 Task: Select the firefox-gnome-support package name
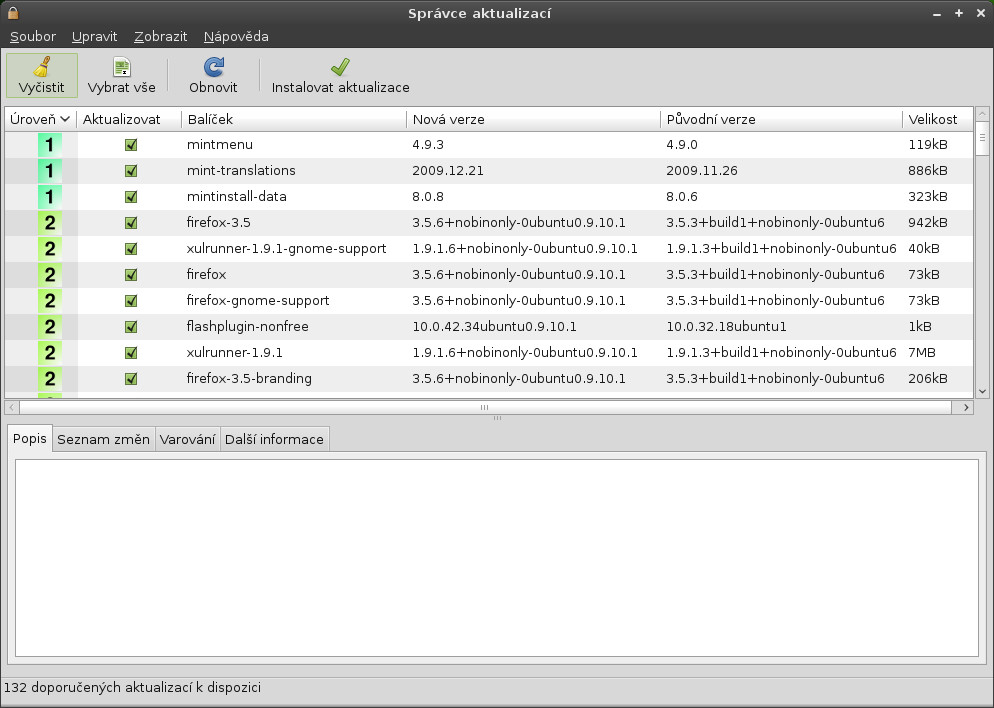click(258, 300)
